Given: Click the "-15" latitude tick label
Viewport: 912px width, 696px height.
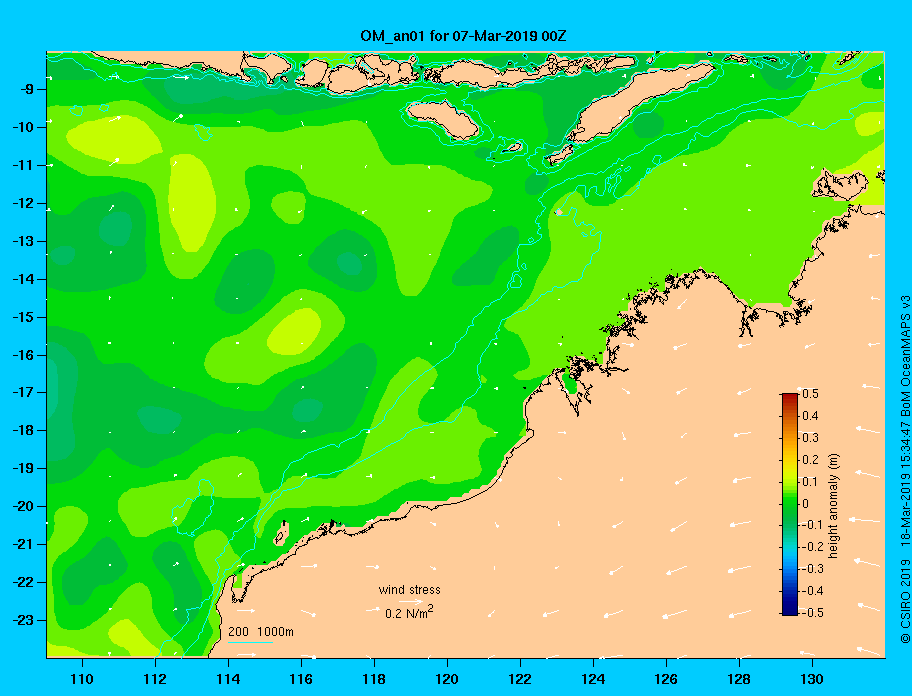Looking at the screenshot, I should click(23, 317).
